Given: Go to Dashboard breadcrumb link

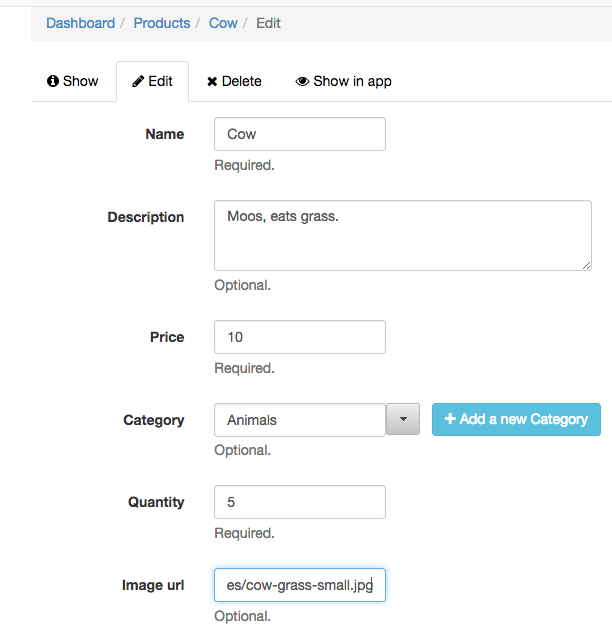Looking at the screenshot, I should [80, 23].
